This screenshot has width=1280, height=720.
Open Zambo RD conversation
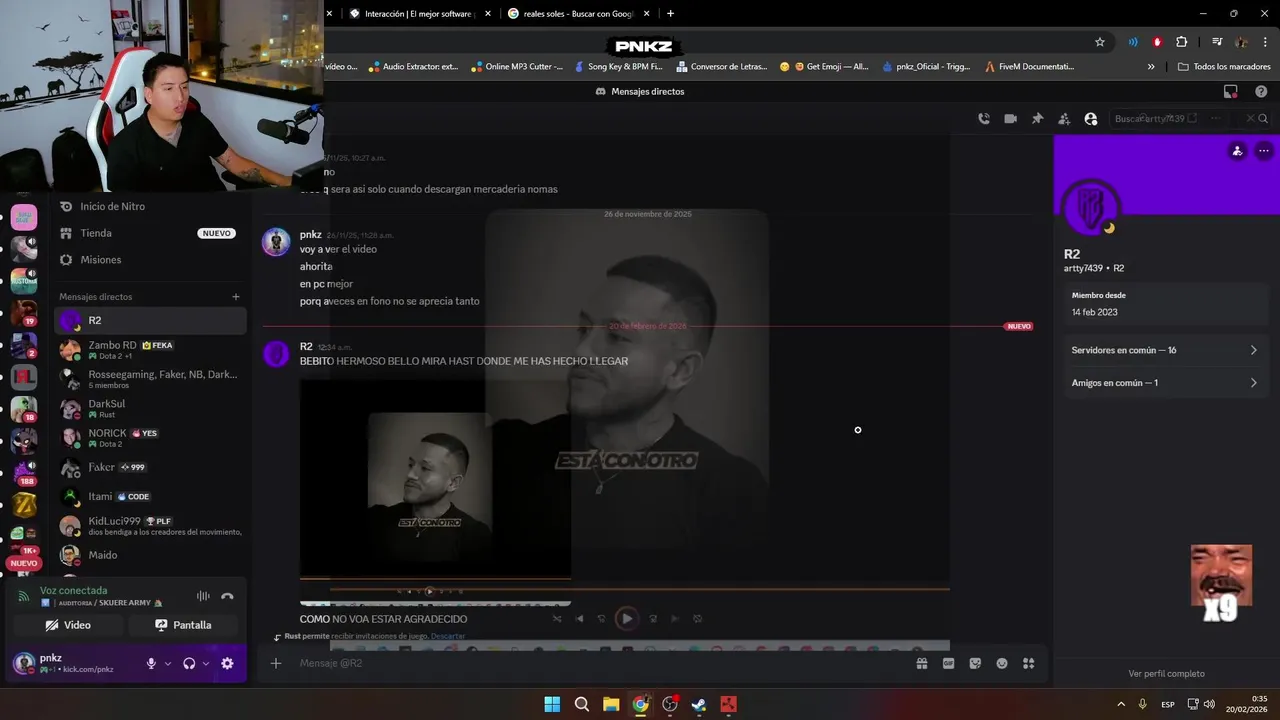[x=150, y=350]
